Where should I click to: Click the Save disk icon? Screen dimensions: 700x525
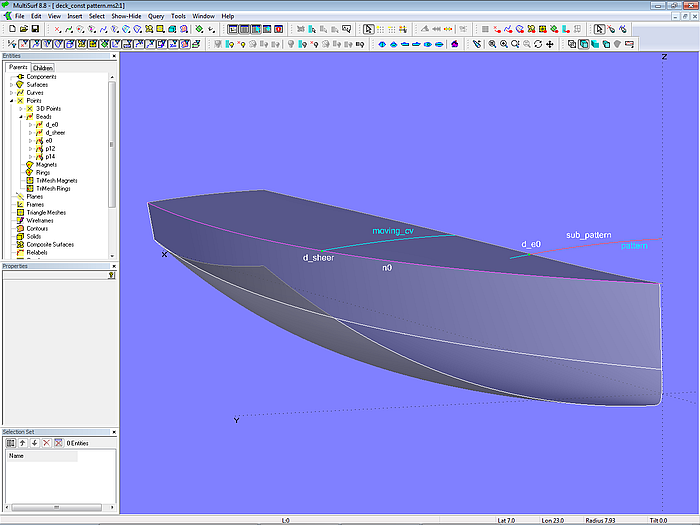(x=35, y=30)
